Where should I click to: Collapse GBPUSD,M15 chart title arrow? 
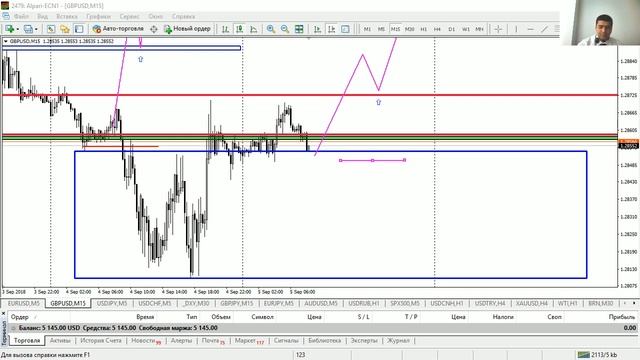point(5,41)
